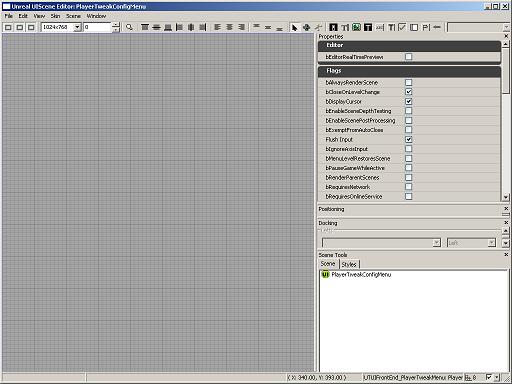Click the green image widget icon
Image resolution: width=512 pixels, height=384 pixels.
tap(356, 27)
